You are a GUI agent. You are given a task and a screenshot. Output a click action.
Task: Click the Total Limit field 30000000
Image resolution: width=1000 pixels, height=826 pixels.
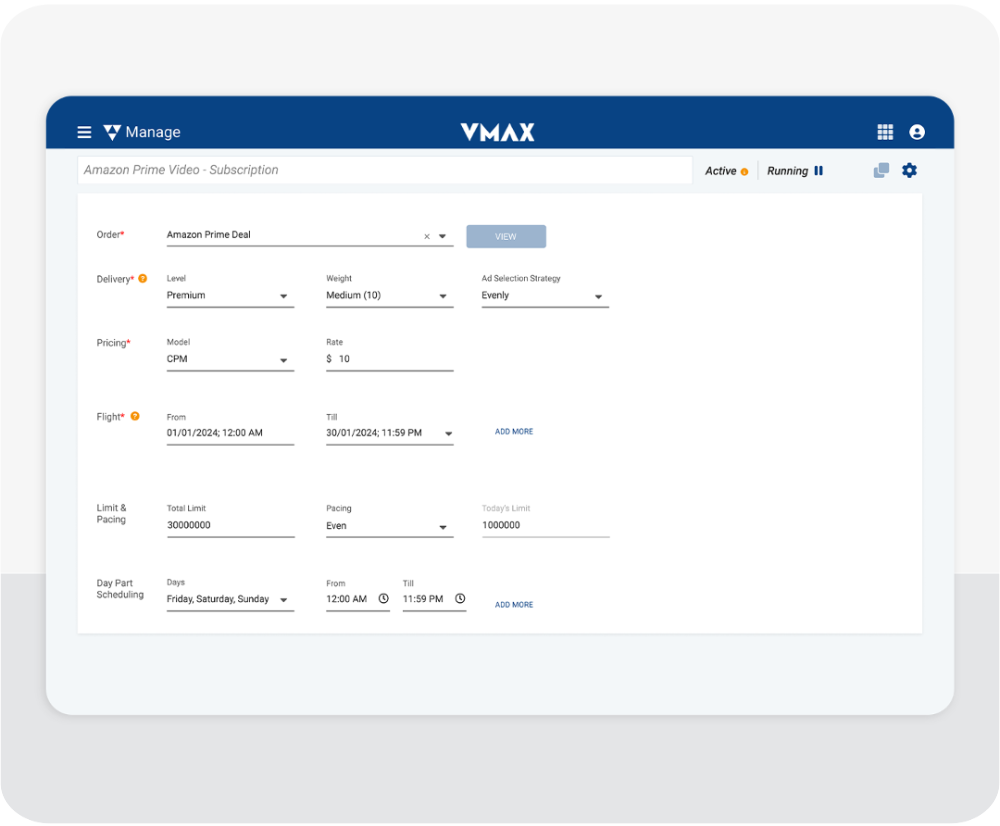[x=230, y=526]
